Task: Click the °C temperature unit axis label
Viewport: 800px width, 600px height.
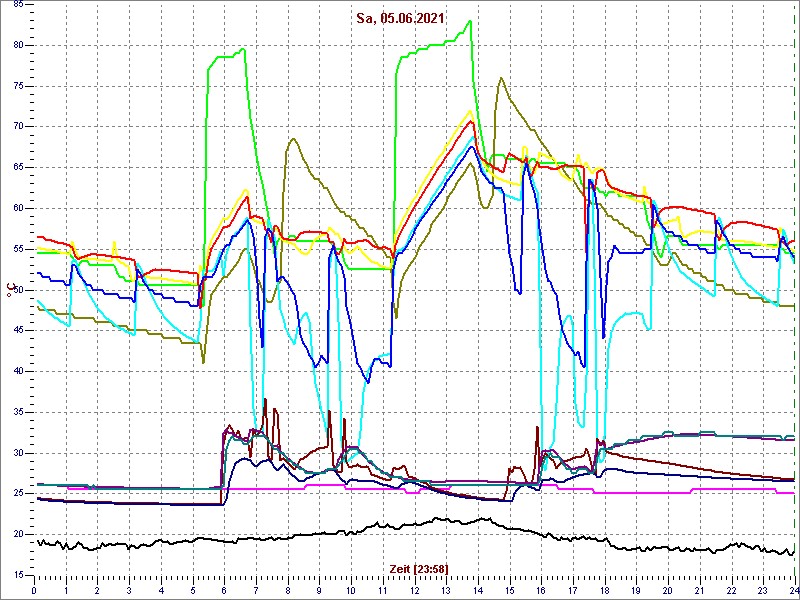Action: [x=9, y=290]
